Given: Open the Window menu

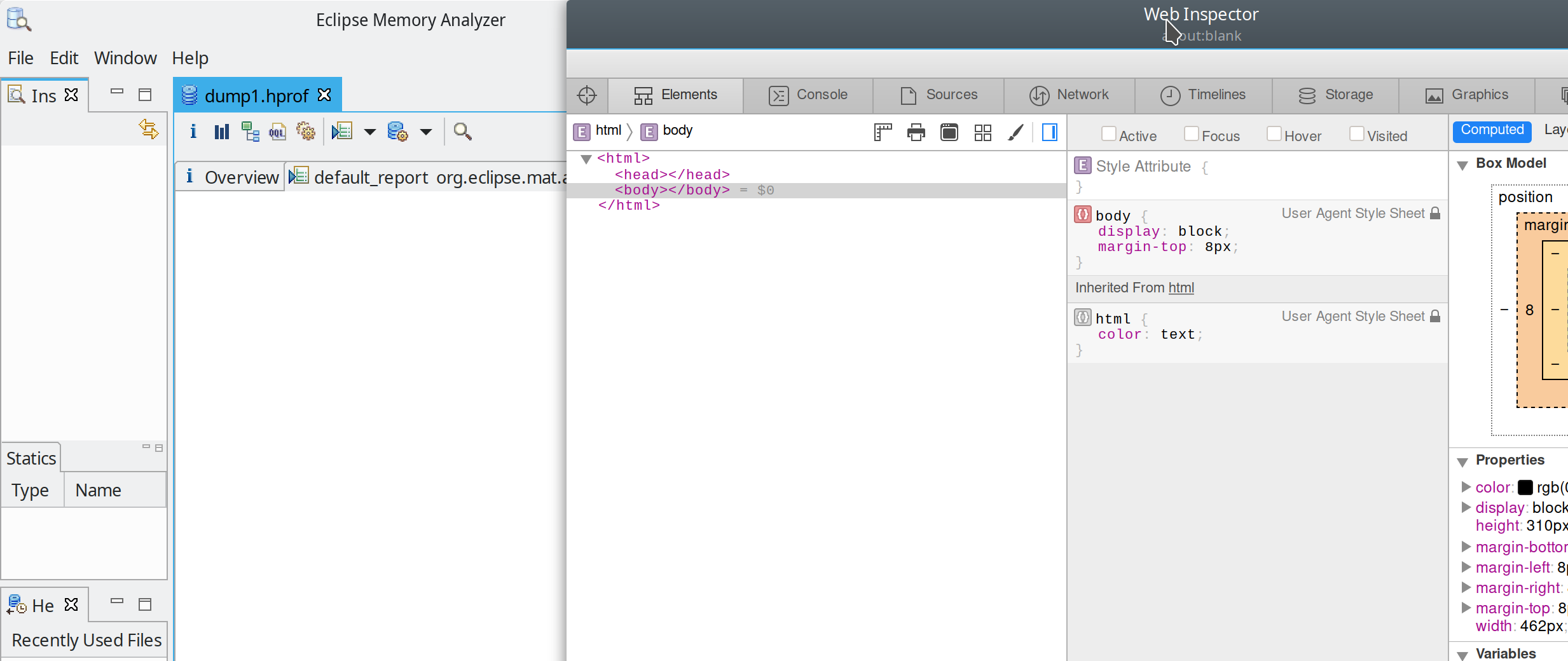Looking at the screenshot, I should [x=125, y=58].
